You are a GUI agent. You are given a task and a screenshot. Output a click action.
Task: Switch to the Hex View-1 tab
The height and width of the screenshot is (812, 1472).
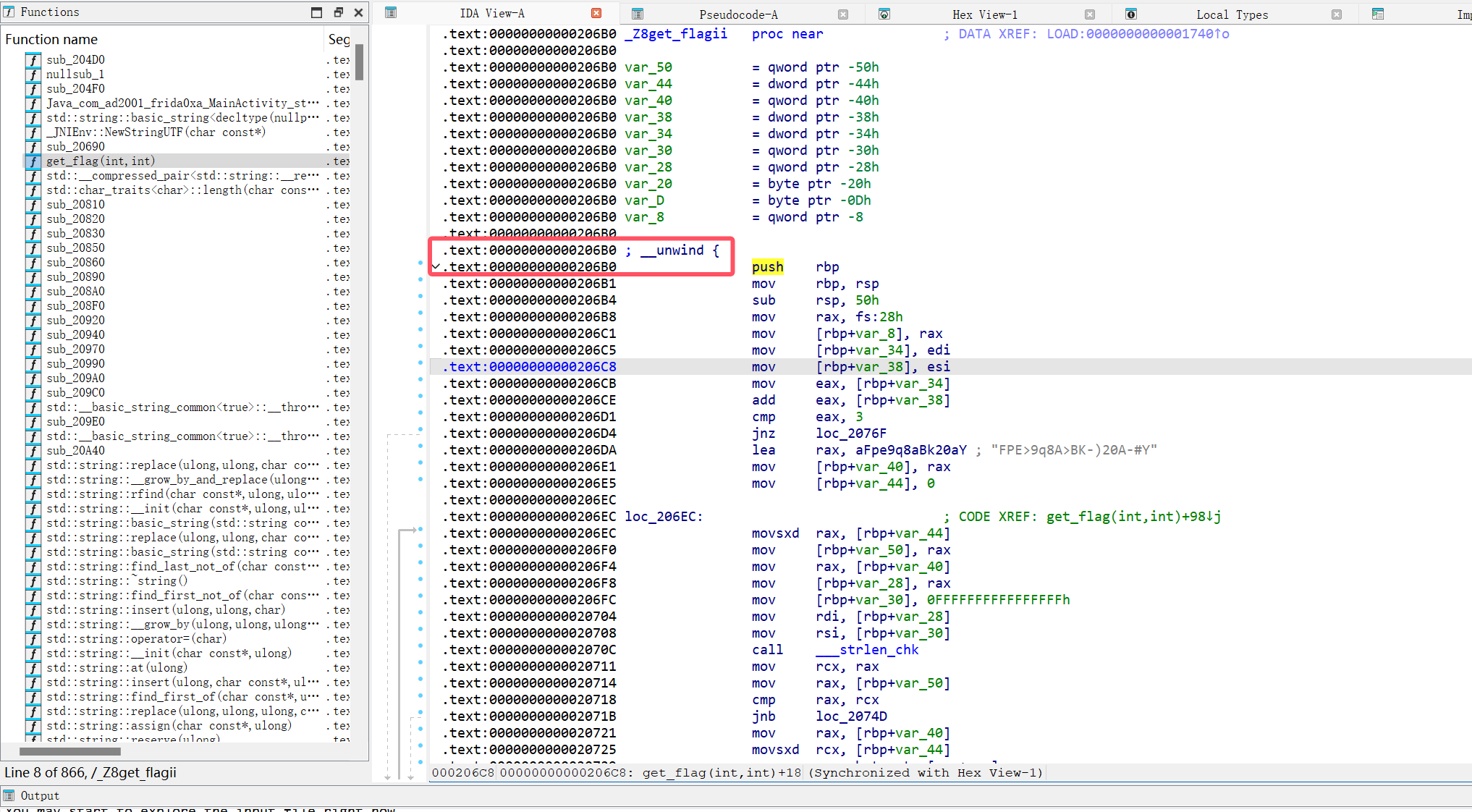tap(984, 14)
